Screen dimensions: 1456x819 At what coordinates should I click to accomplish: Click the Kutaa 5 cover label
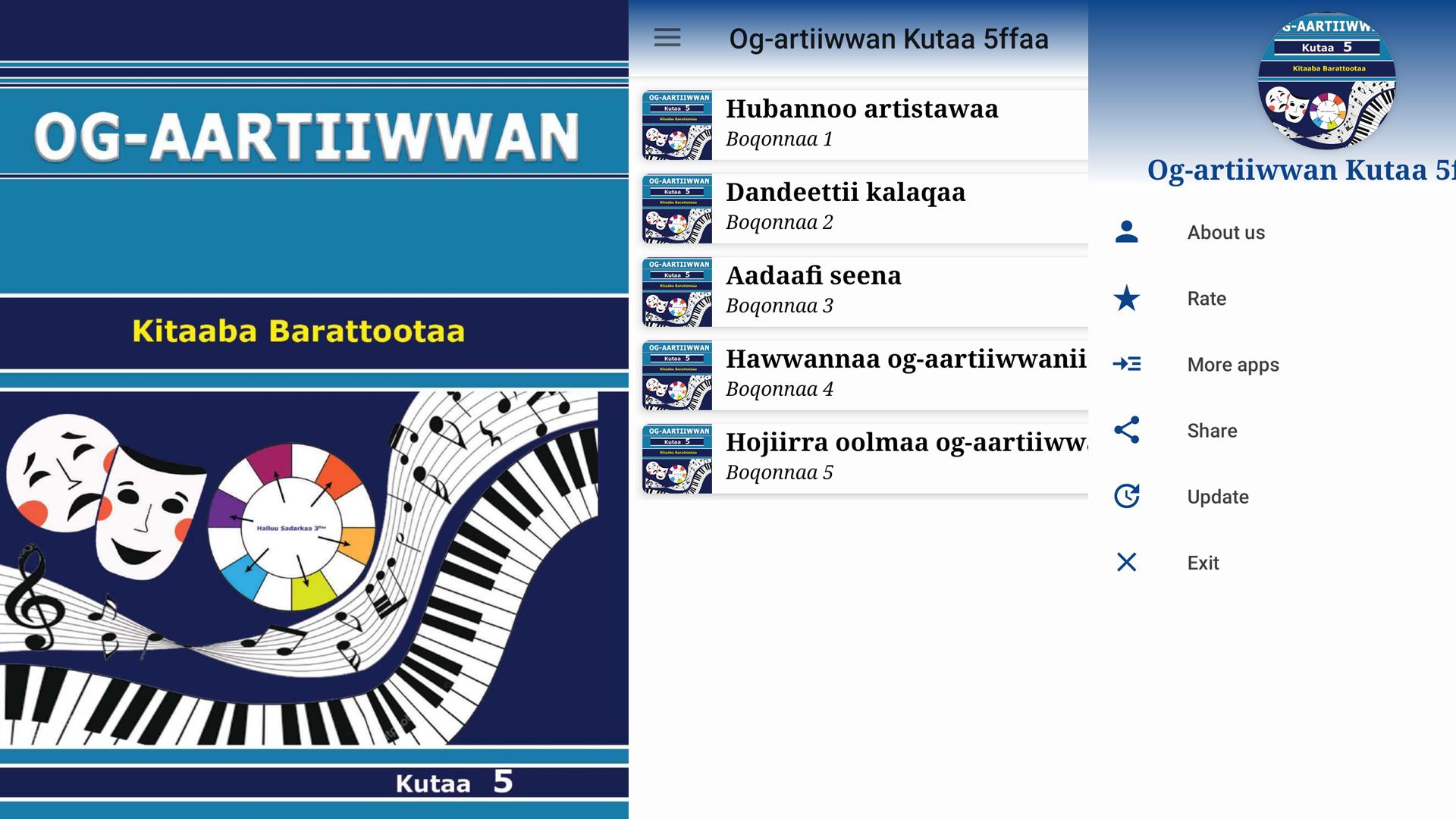pos(454,782)
